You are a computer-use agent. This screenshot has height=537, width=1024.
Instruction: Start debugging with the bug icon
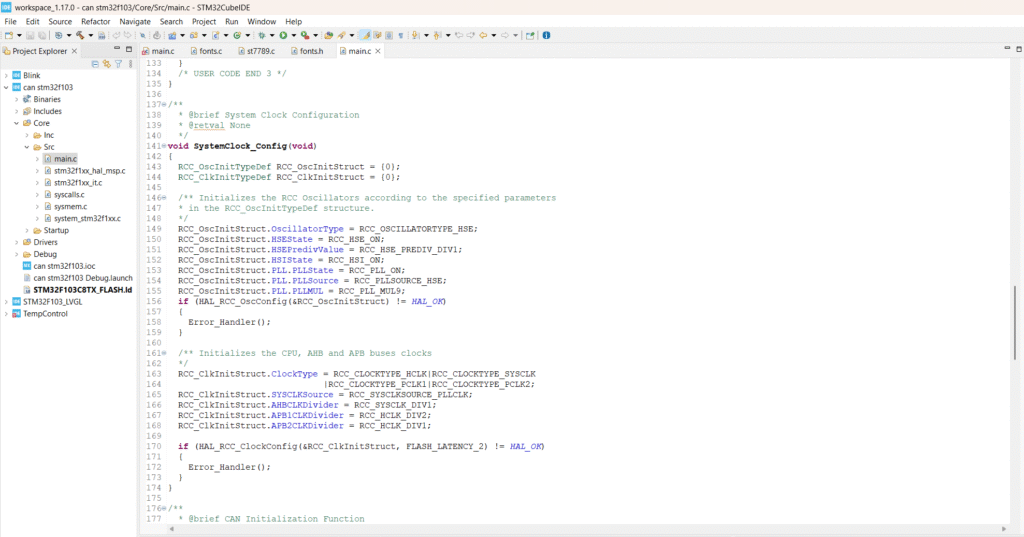coord(262,35)
